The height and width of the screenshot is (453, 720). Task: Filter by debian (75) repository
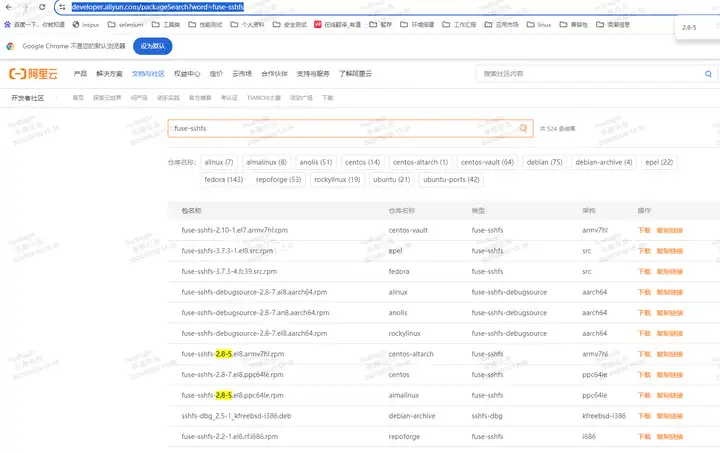point(545,162)
